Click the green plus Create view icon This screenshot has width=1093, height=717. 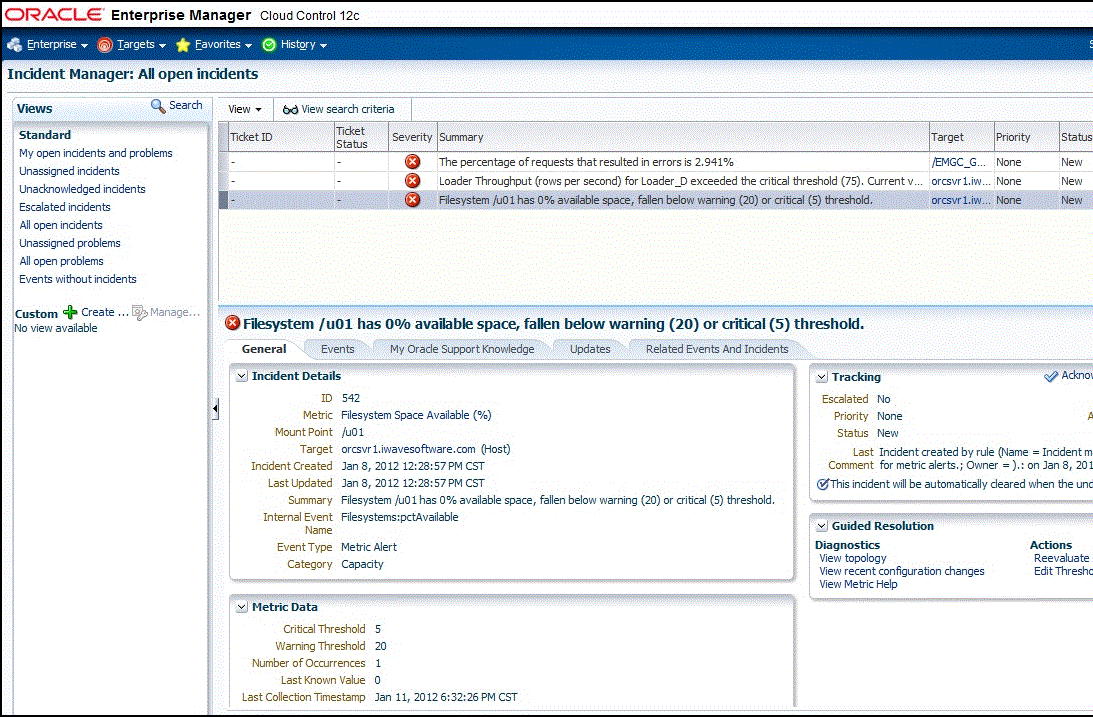pyautogui.click(x=70, y=312)
